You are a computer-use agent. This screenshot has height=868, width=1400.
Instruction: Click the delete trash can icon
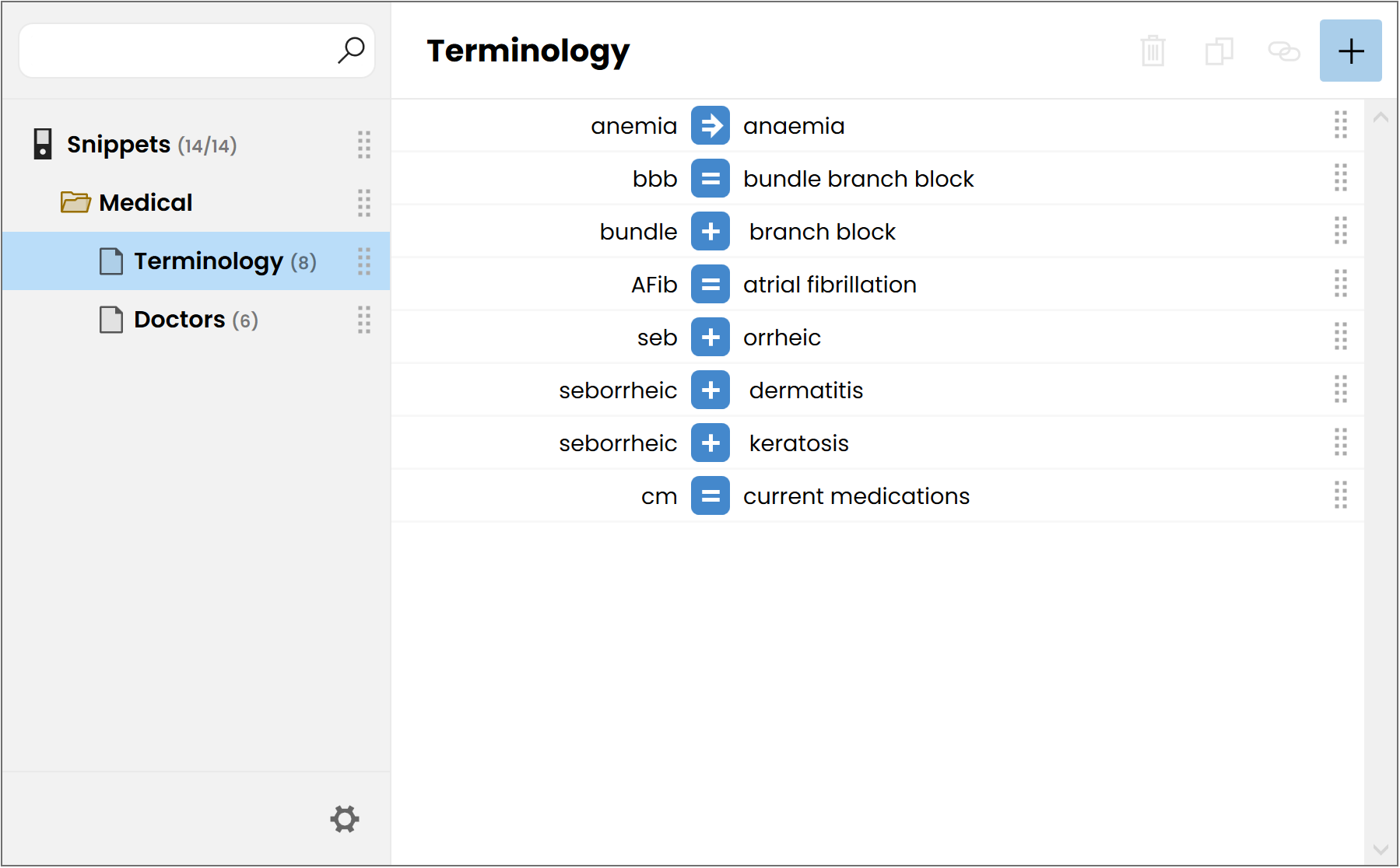(1153, 51)
